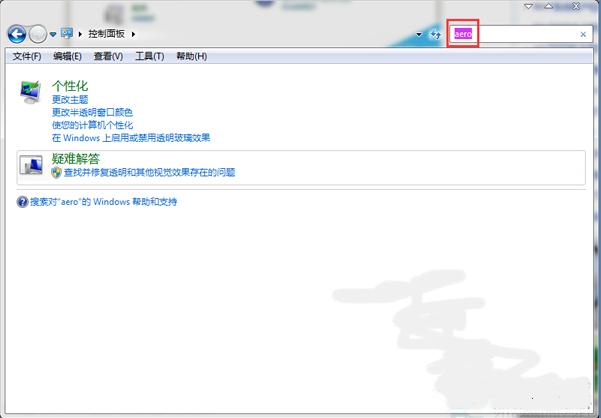
Task: Open the 文件(F) menu
Action: [27, 56]
